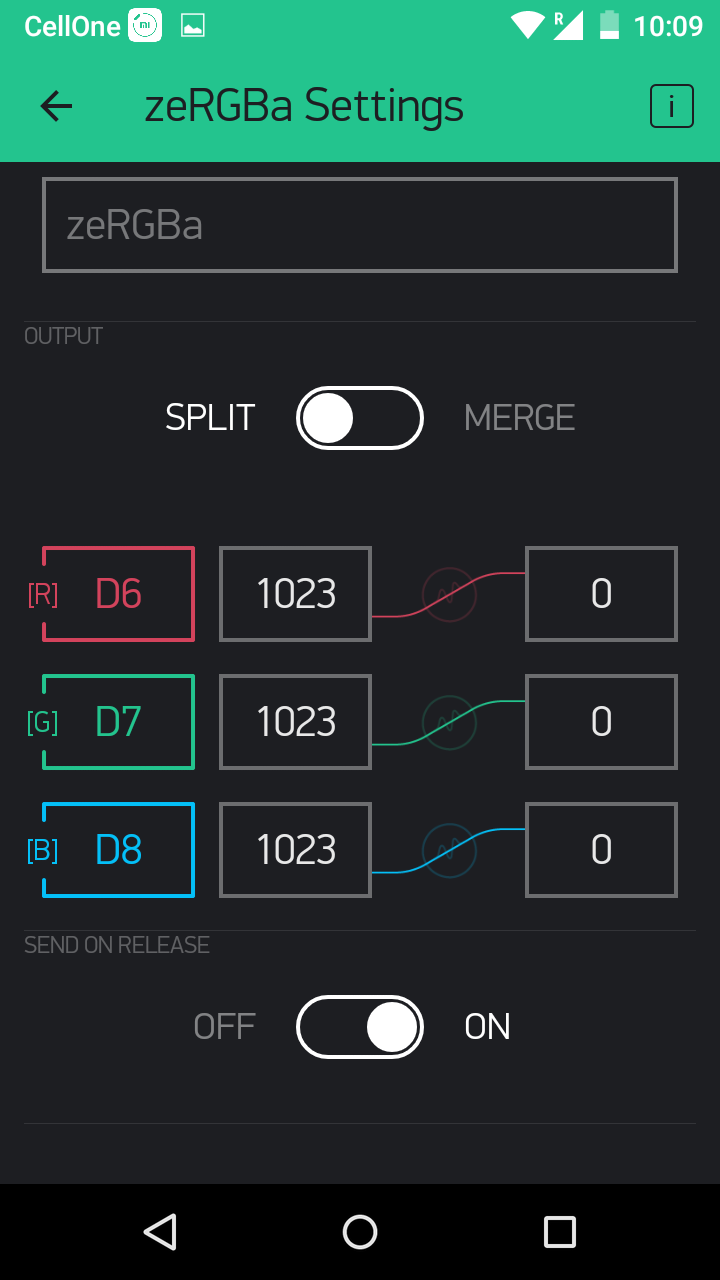This screenshot has width=720, height=1280.
Task: Tap the green channel wave mapping icon
Action: 449,722
